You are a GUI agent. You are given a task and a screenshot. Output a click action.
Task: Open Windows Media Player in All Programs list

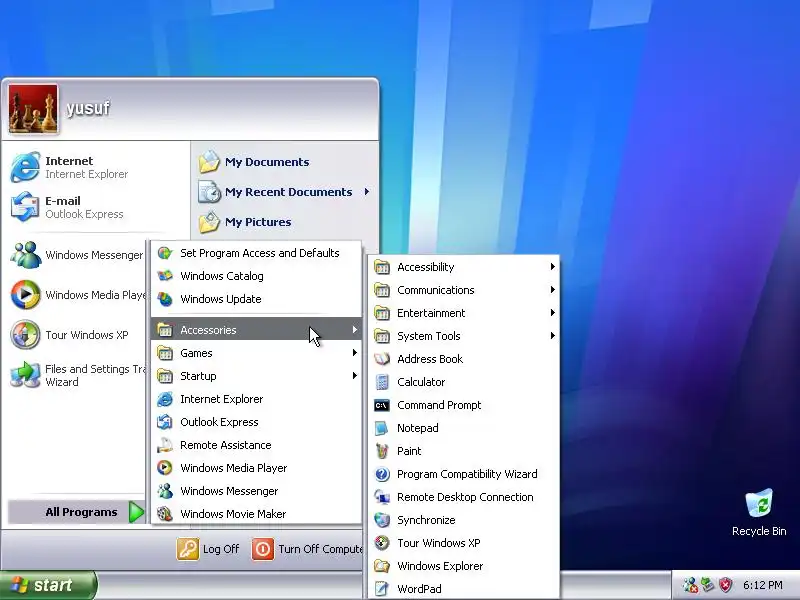[x=257, y=468]
